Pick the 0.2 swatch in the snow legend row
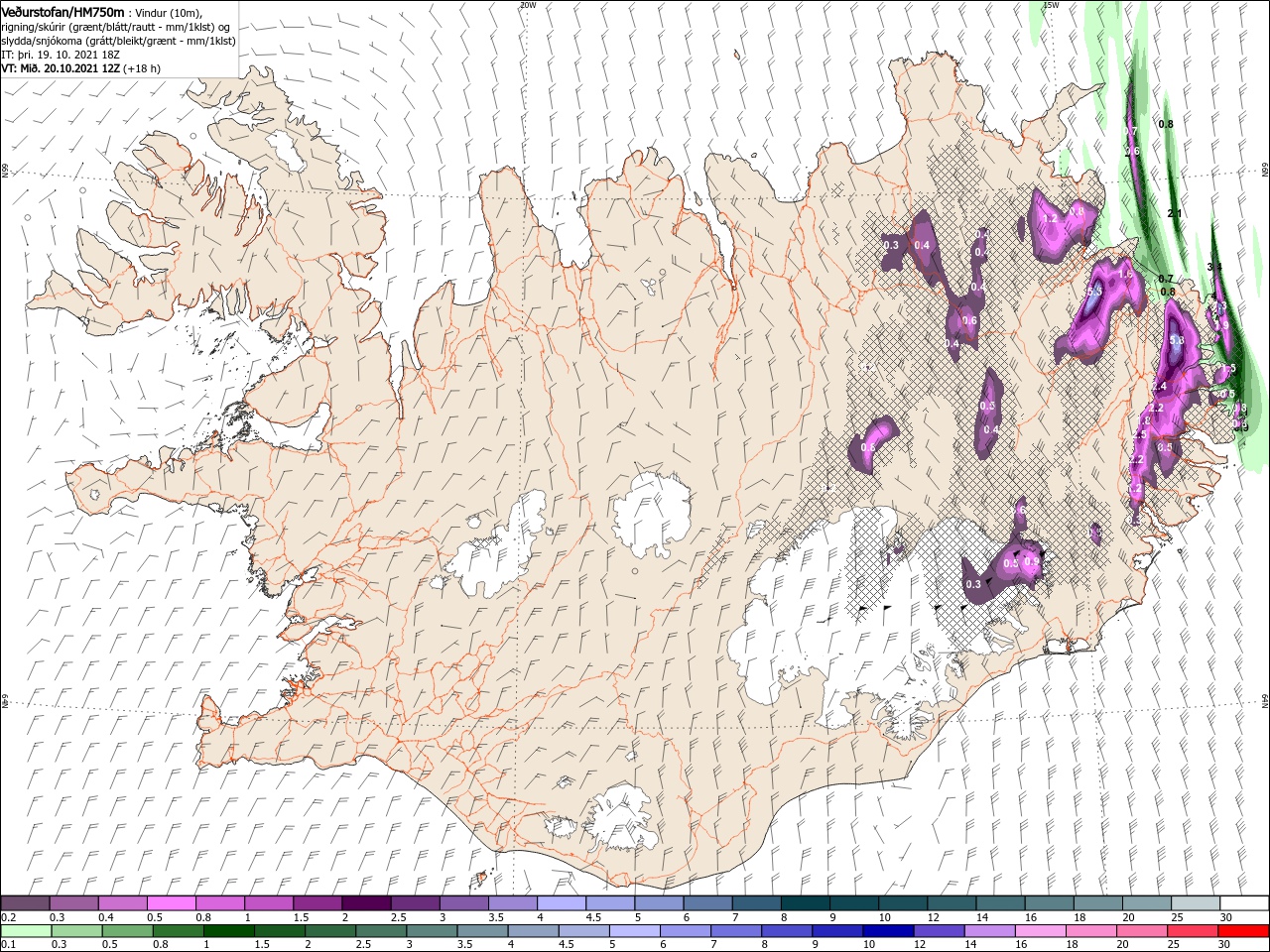 [x=25, y=903]
